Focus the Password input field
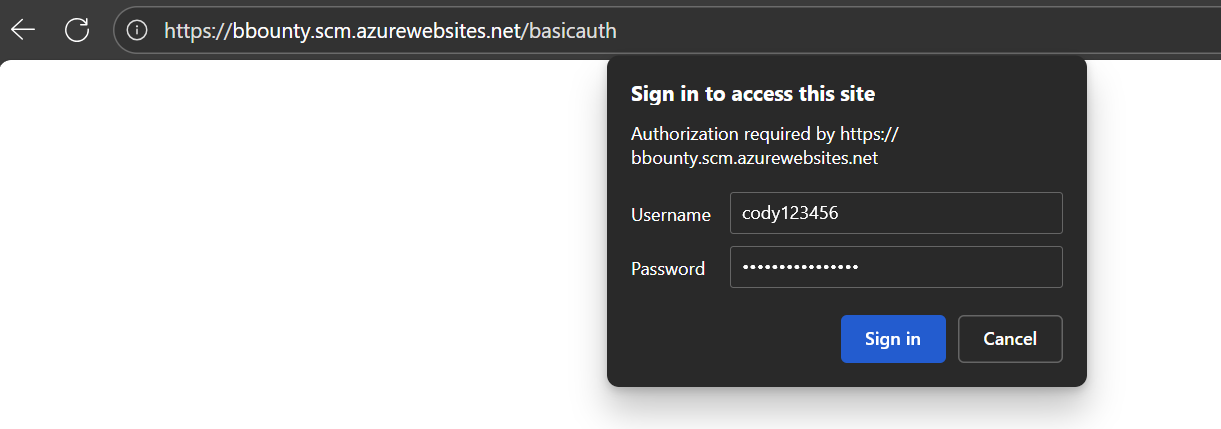 point(896,267)
